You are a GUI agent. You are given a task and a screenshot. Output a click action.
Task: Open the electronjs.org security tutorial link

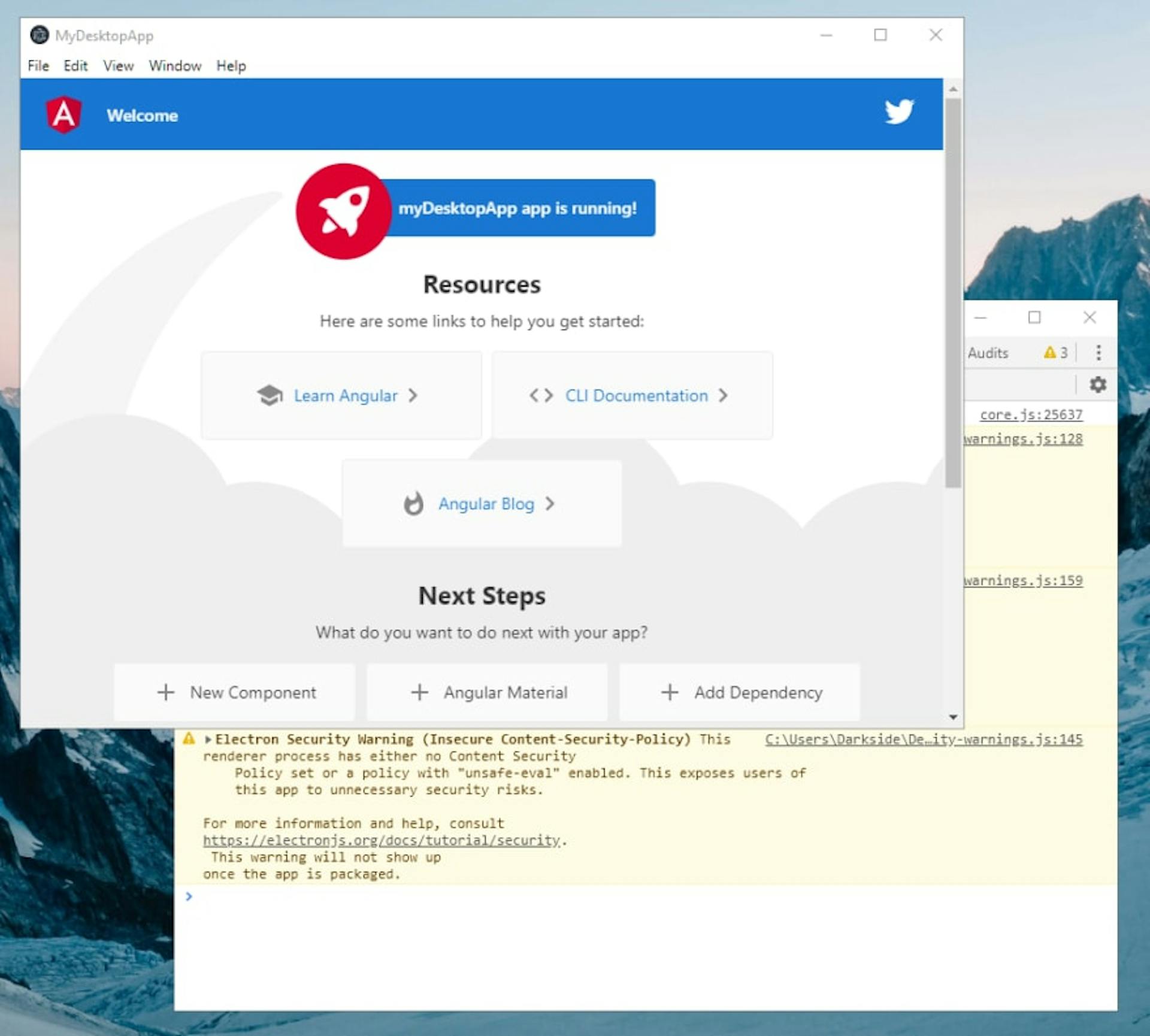point(382,840)
